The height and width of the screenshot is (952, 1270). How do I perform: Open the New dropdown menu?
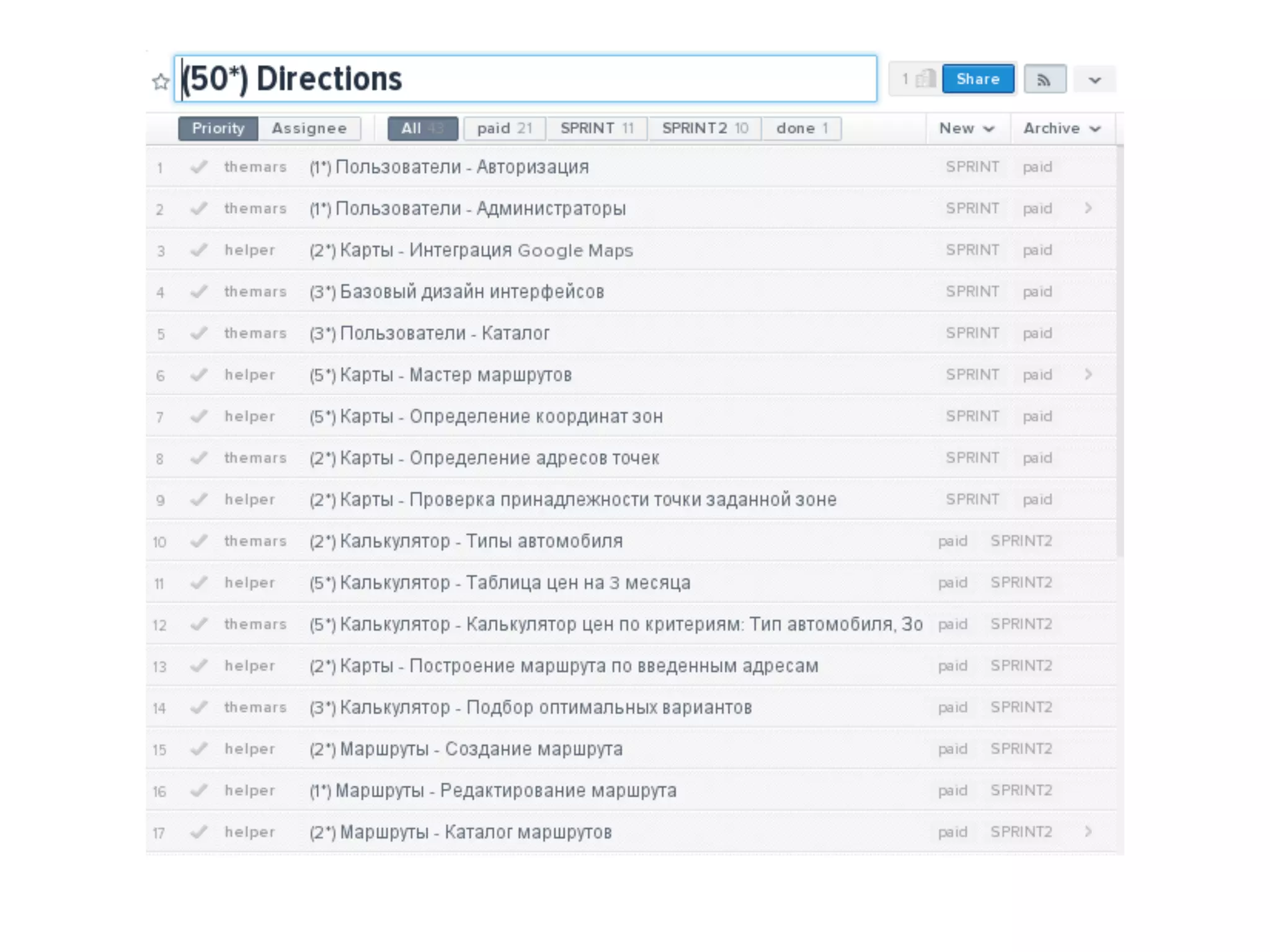966,128
